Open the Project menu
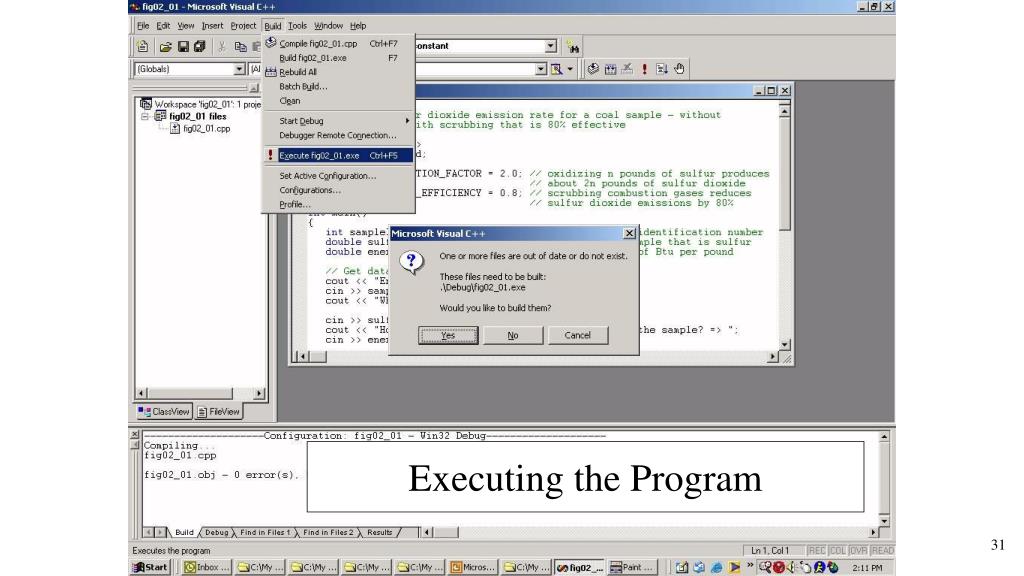 click(243, 25)
